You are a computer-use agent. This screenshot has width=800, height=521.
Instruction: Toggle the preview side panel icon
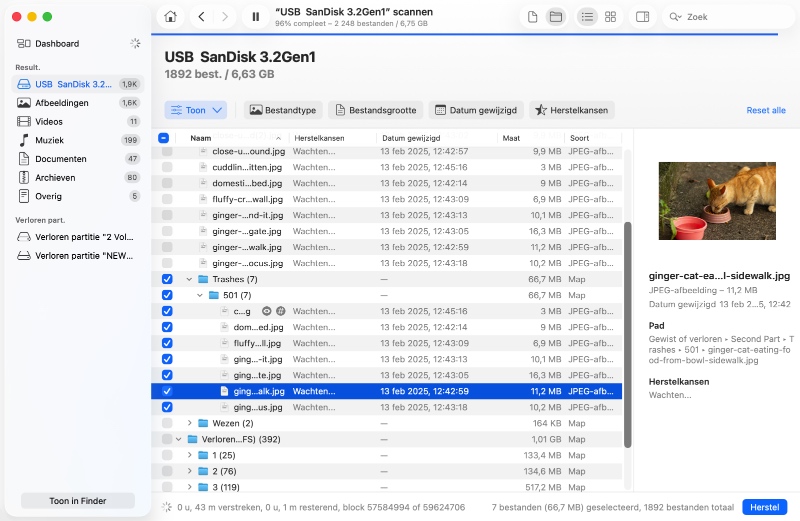[x=642, y=17]
